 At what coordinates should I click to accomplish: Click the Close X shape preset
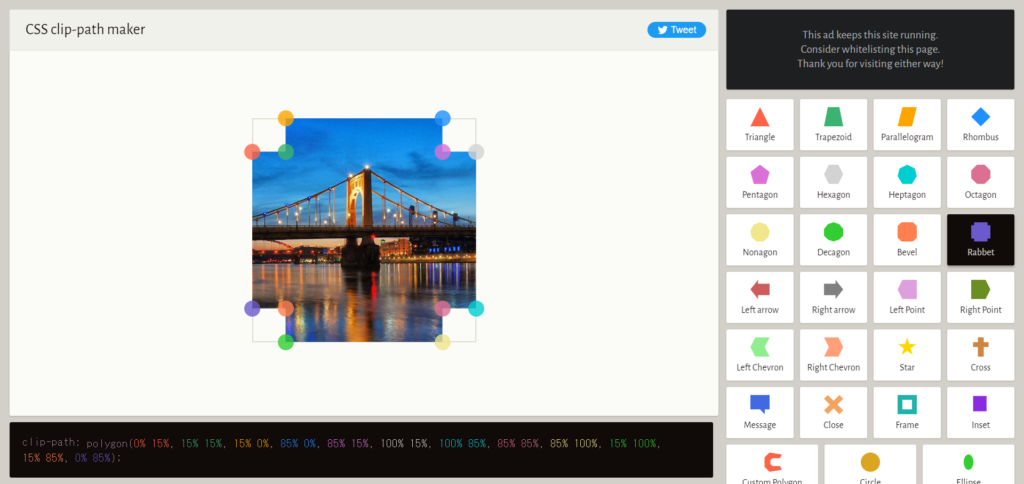pyautogui.click(x=833, y=412)
